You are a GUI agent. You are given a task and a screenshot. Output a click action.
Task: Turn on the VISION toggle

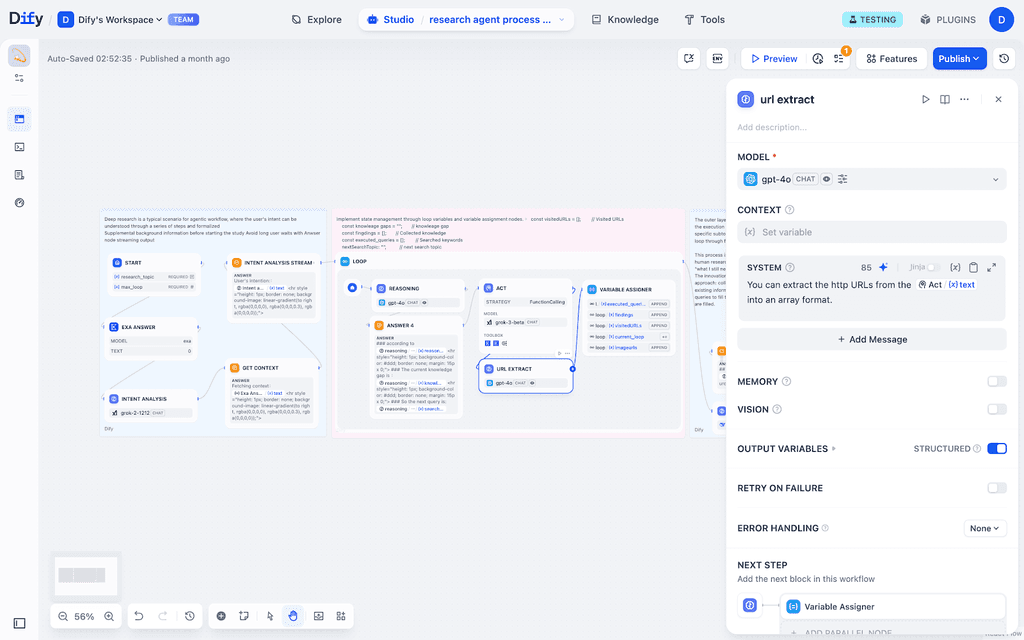coord(996,409)
